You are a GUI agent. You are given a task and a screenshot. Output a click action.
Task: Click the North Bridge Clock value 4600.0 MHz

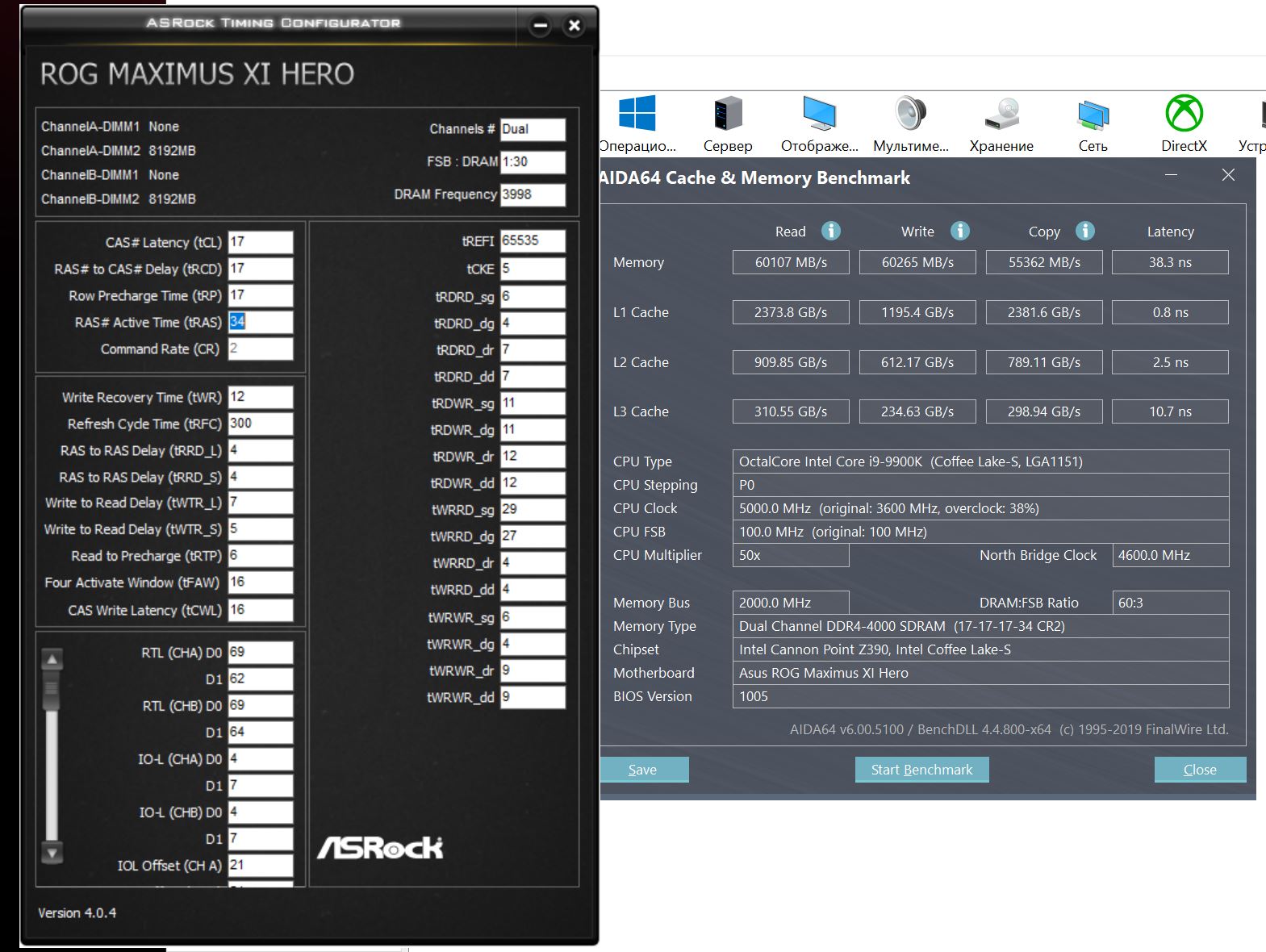tap(1170, 555)
